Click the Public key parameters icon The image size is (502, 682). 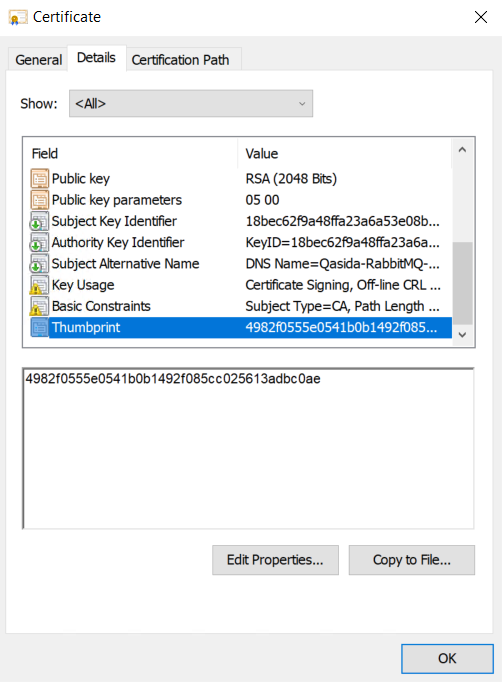pos(39,200)
